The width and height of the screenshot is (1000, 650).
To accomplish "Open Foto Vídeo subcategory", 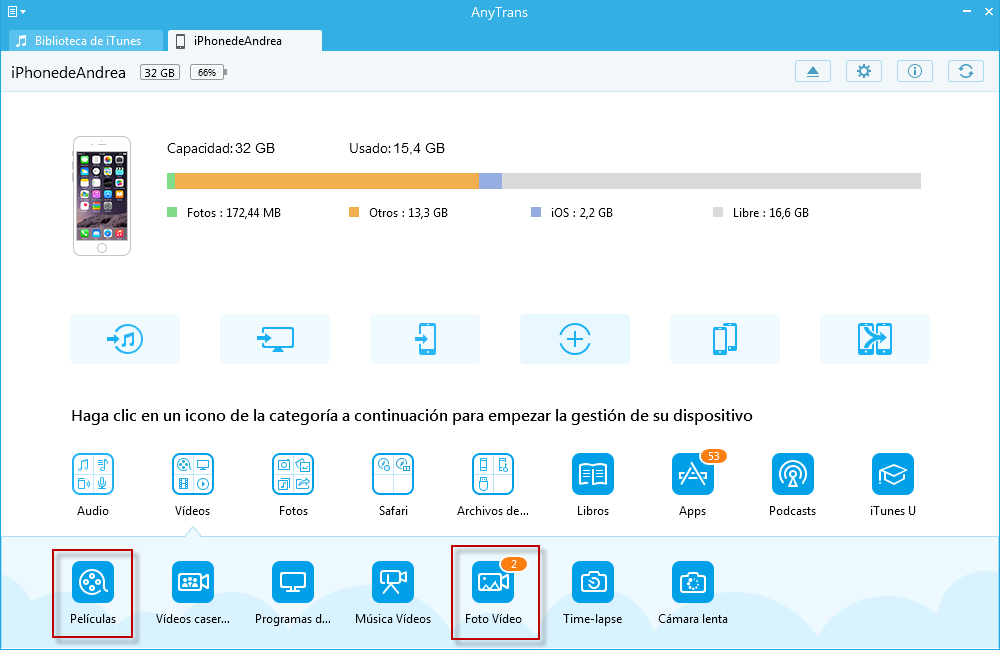I will tap(493, 593).
